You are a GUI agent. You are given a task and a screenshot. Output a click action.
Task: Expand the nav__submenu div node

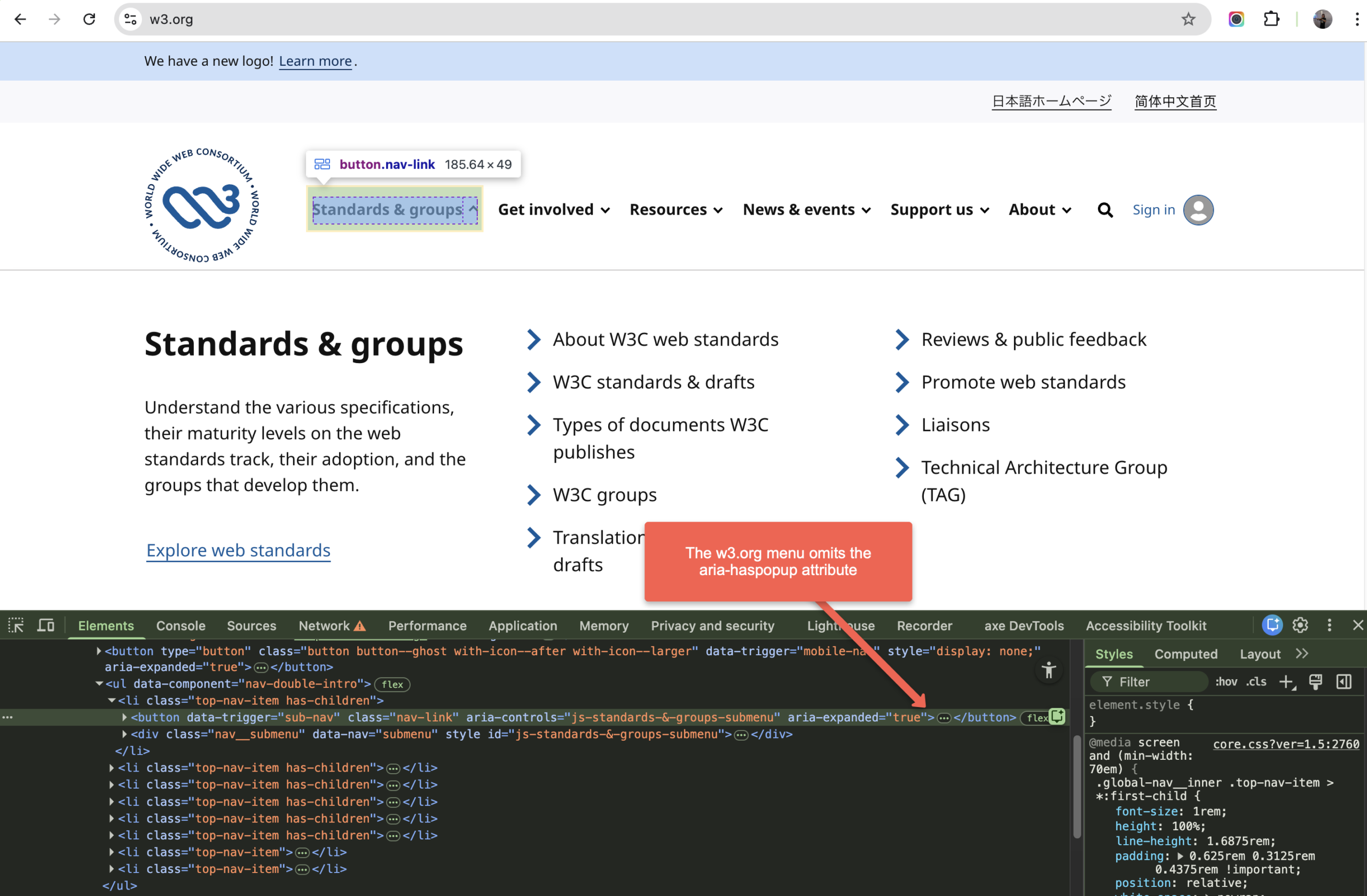[124, 734]
